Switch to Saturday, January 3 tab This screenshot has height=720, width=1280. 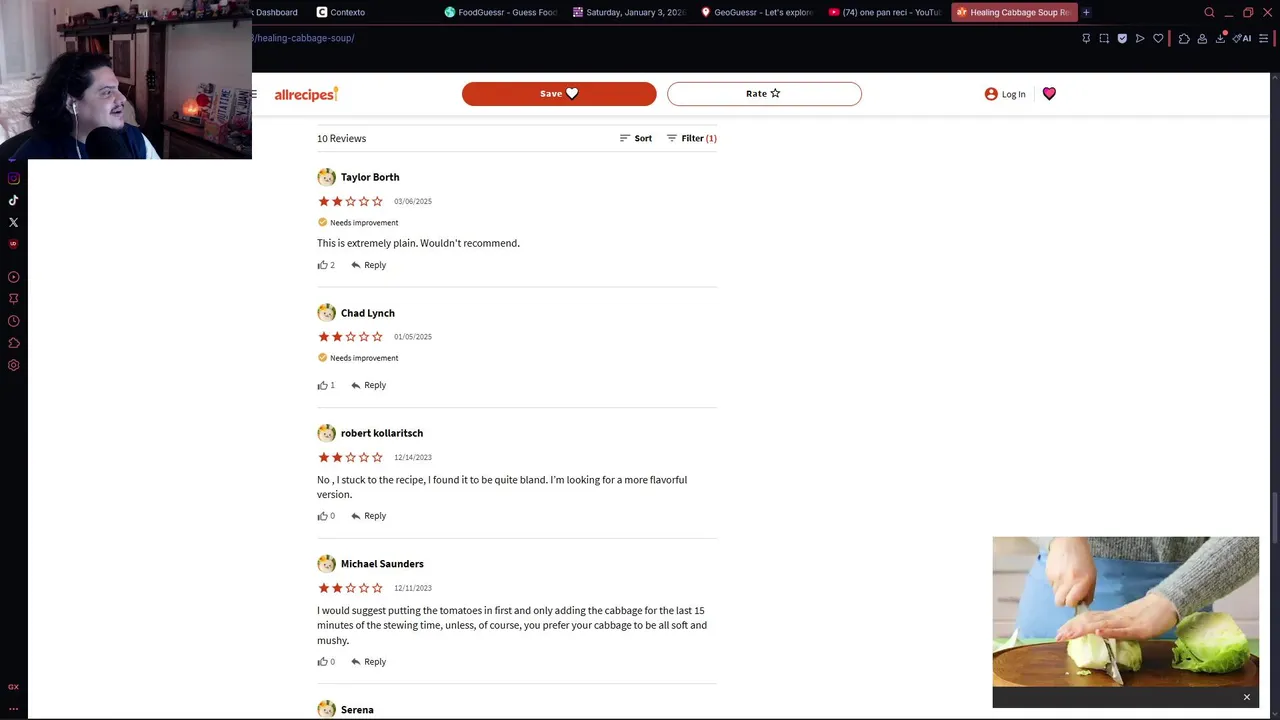click(629, 12)
